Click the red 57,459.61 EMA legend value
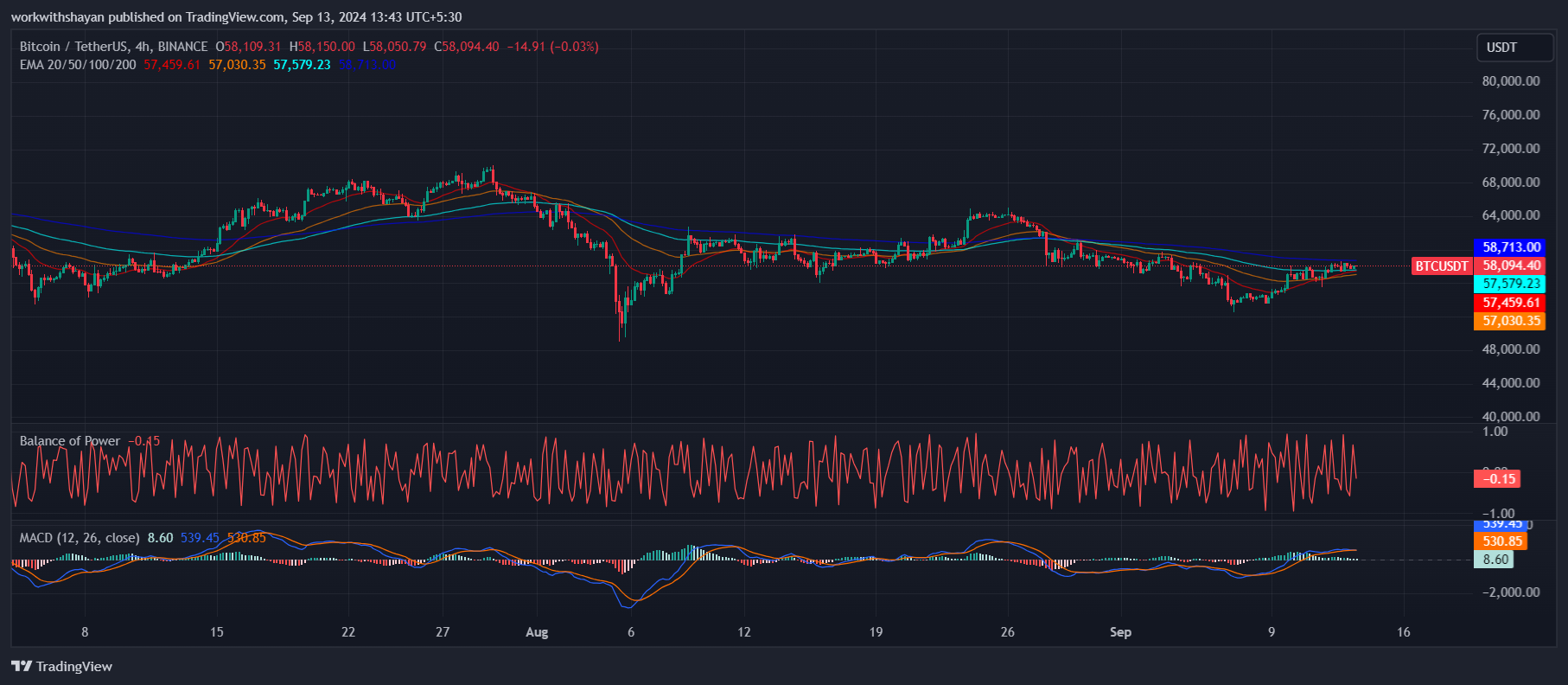 click(172, 65)
